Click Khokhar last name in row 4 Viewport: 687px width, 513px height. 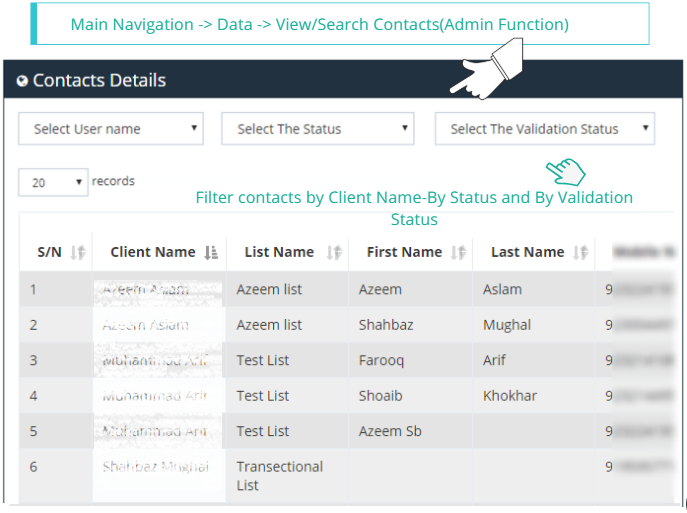tap(510, 396)
